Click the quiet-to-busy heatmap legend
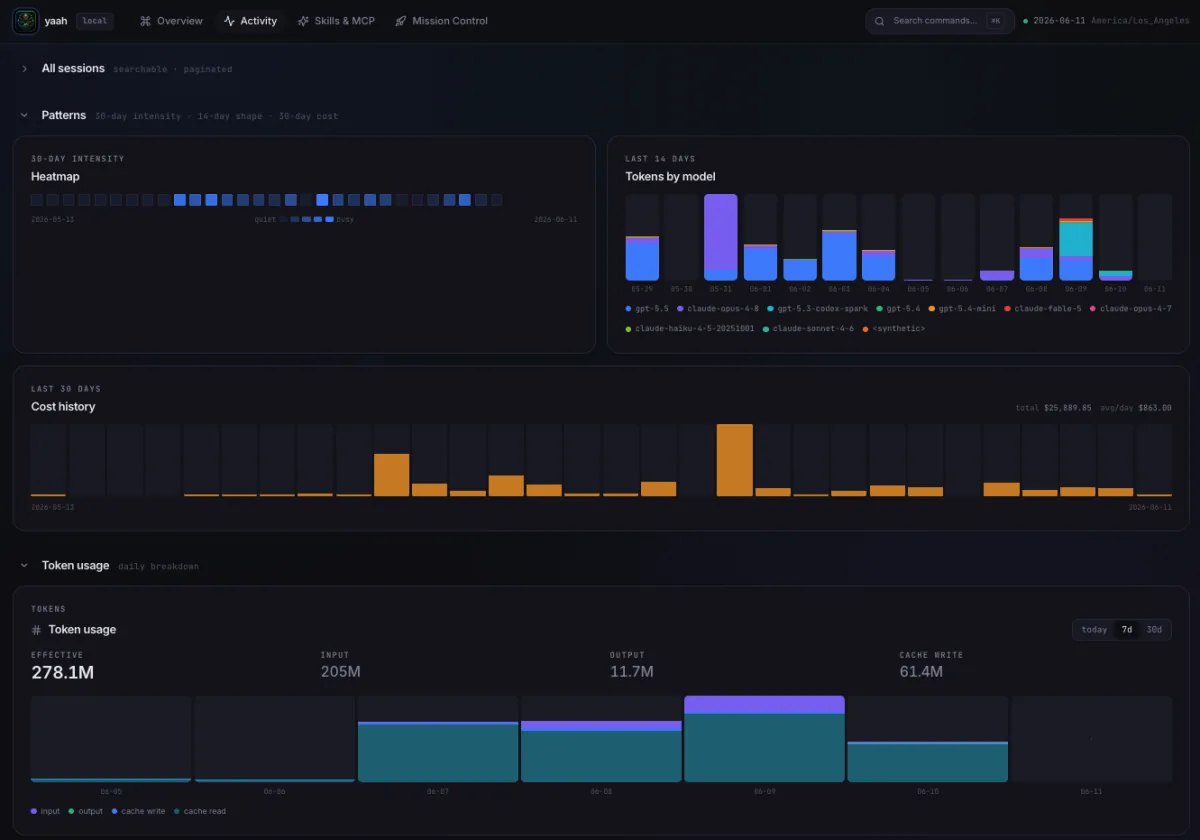1200x840 pixels. 304,219
